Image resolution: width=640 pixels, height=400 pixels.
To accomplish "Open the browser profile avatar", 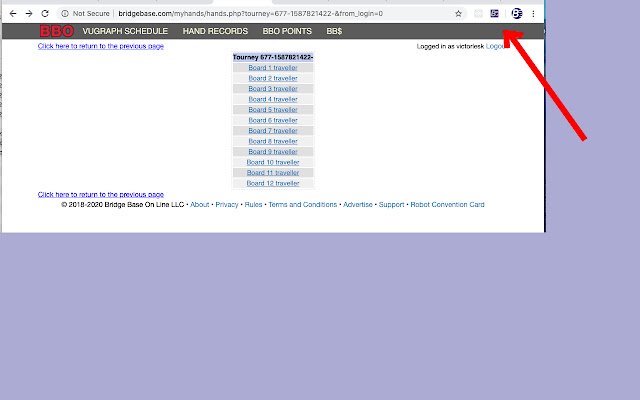I will tap(517, 13).
